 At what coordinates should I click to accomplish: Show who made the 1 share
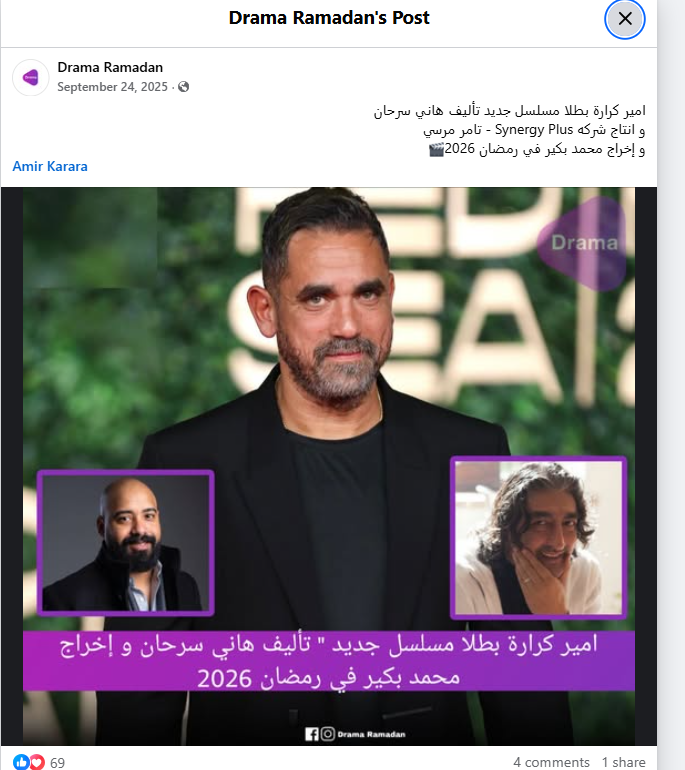tap(624, 762)
